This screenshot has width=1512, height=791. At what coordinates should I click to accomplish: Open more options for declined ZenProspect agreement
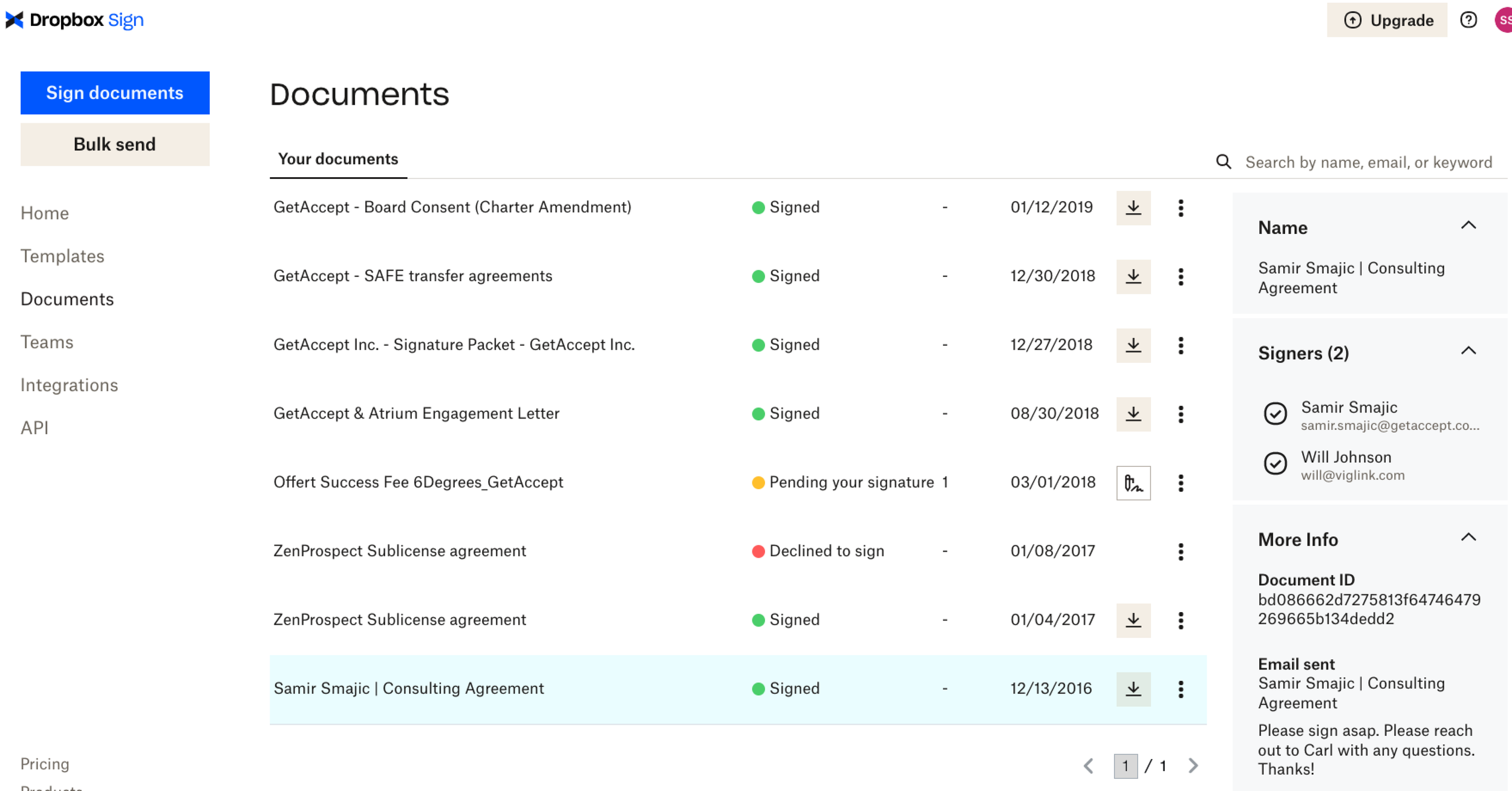1181,552
